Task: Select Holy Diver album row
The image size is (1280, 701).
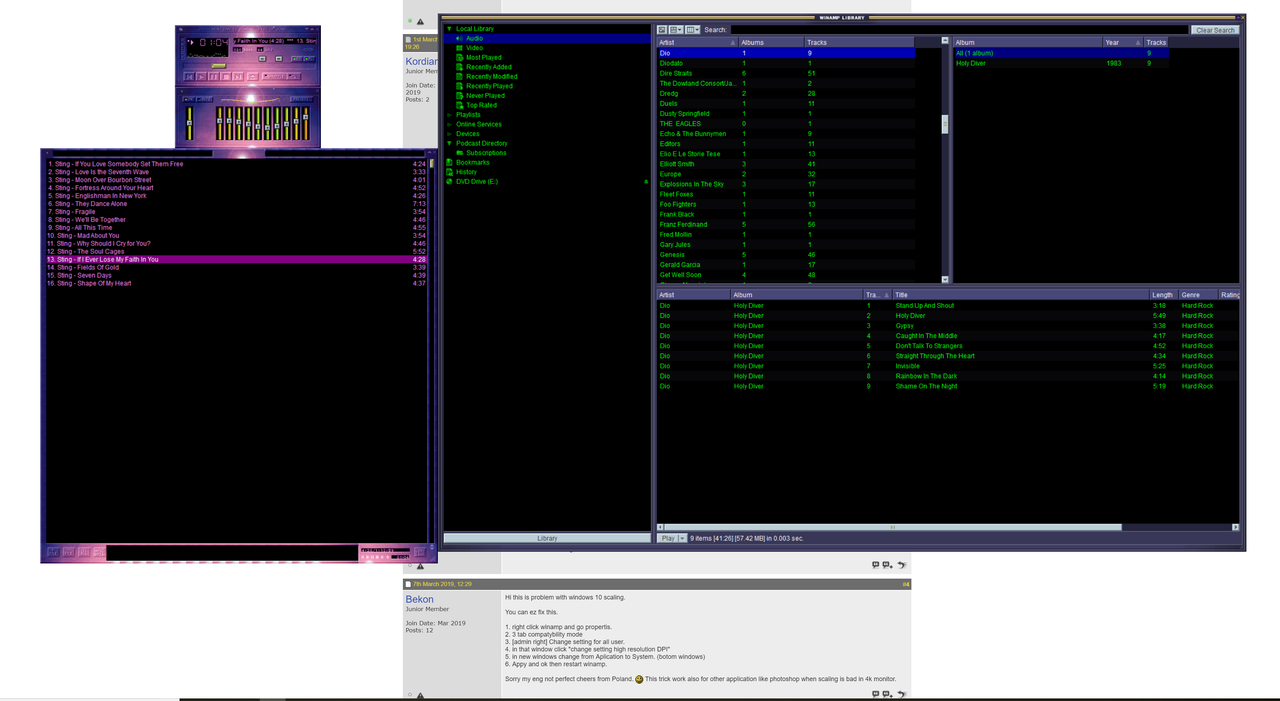Action: pyautogui.click(x=1060, y=63)
